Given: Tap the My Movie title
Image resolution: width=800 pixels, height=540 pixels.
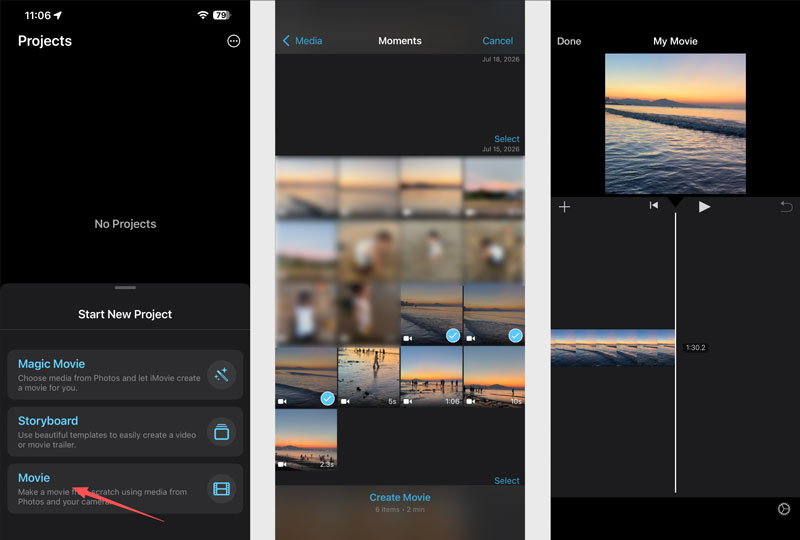Looking at the screenshot, I should point(675,41).
